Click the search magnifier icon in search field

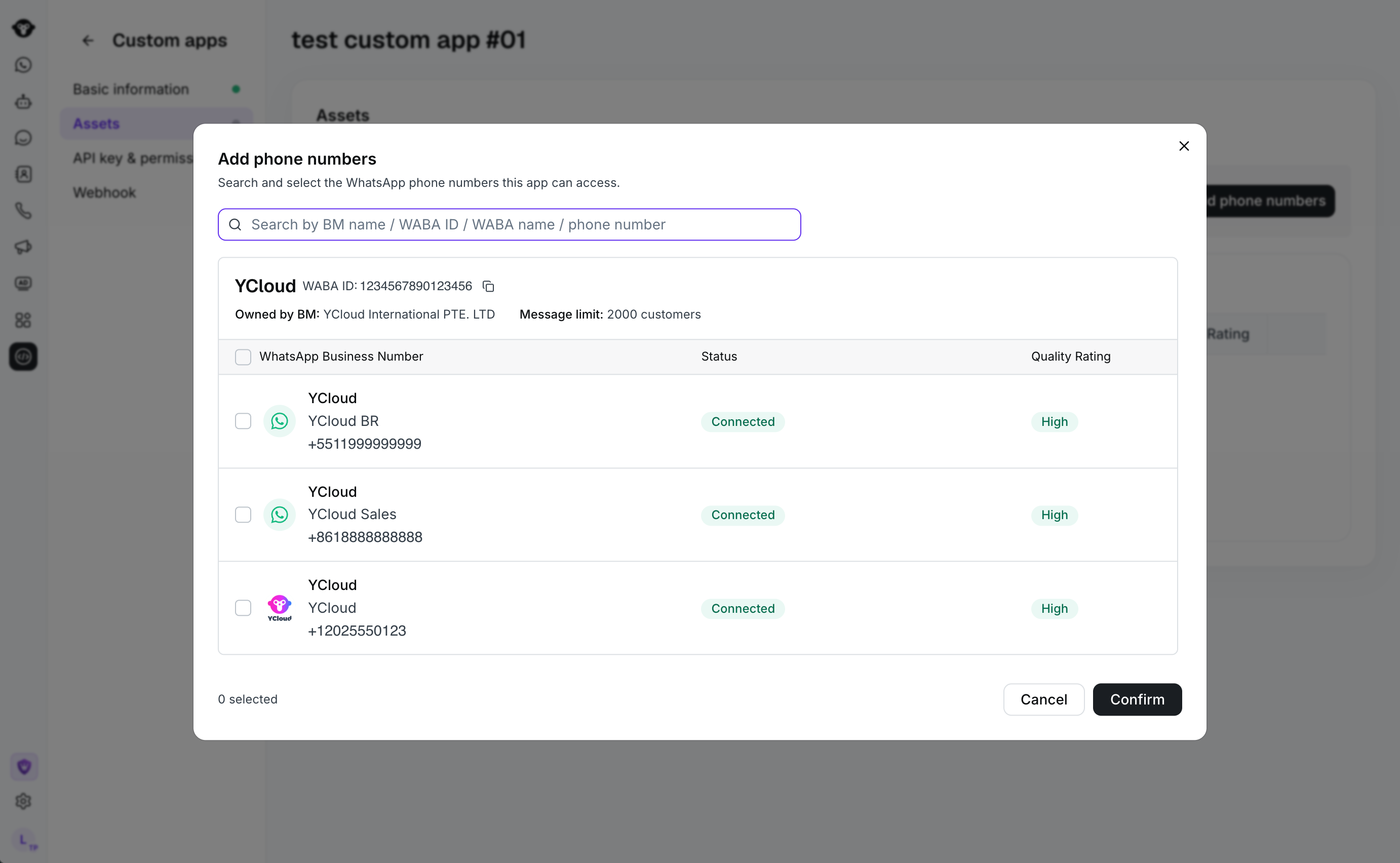pos(235,224)
